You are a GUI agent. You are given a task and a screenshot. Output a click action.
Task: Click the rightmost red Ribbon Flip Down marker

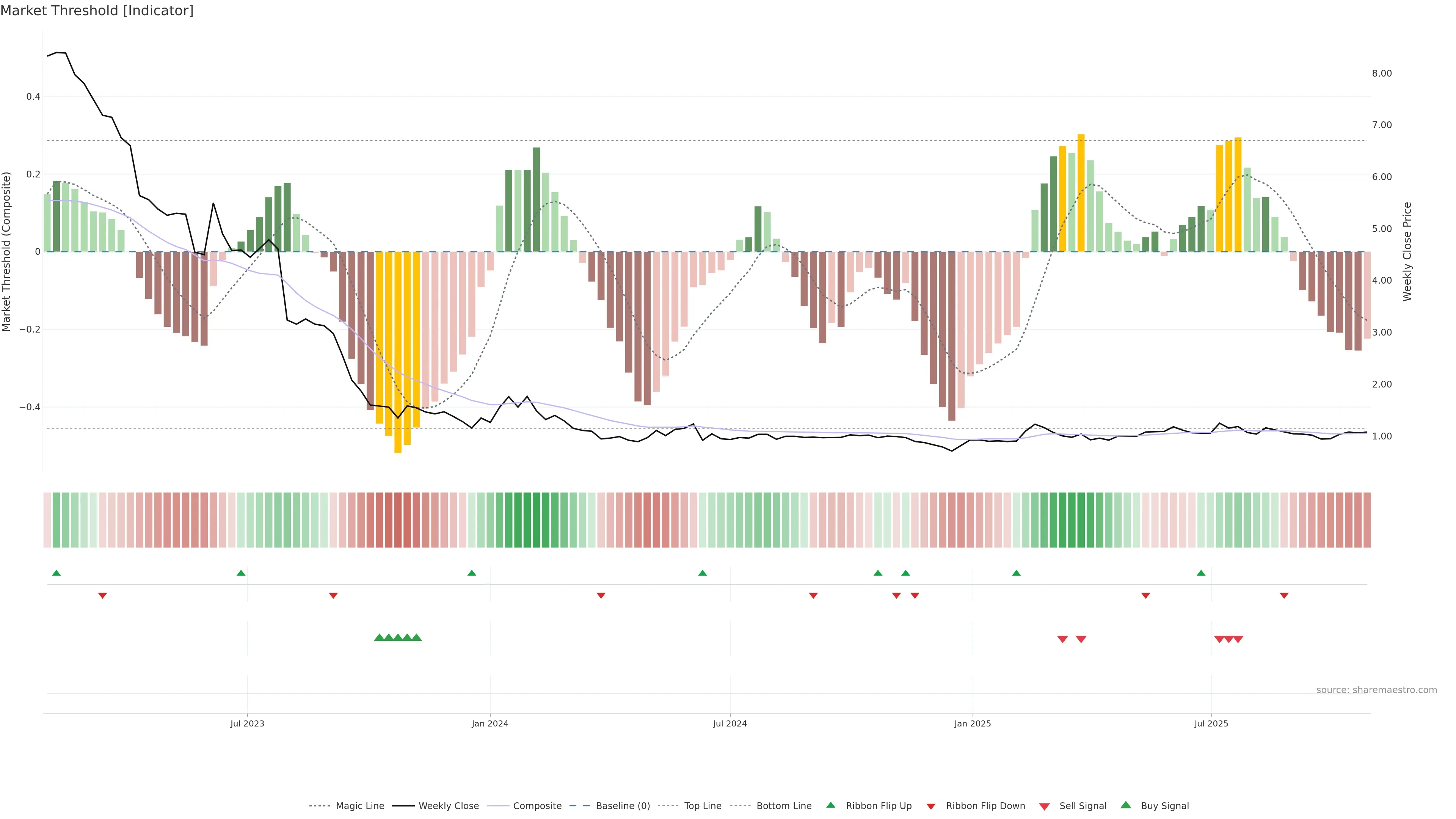click(x=1283, y=595)
